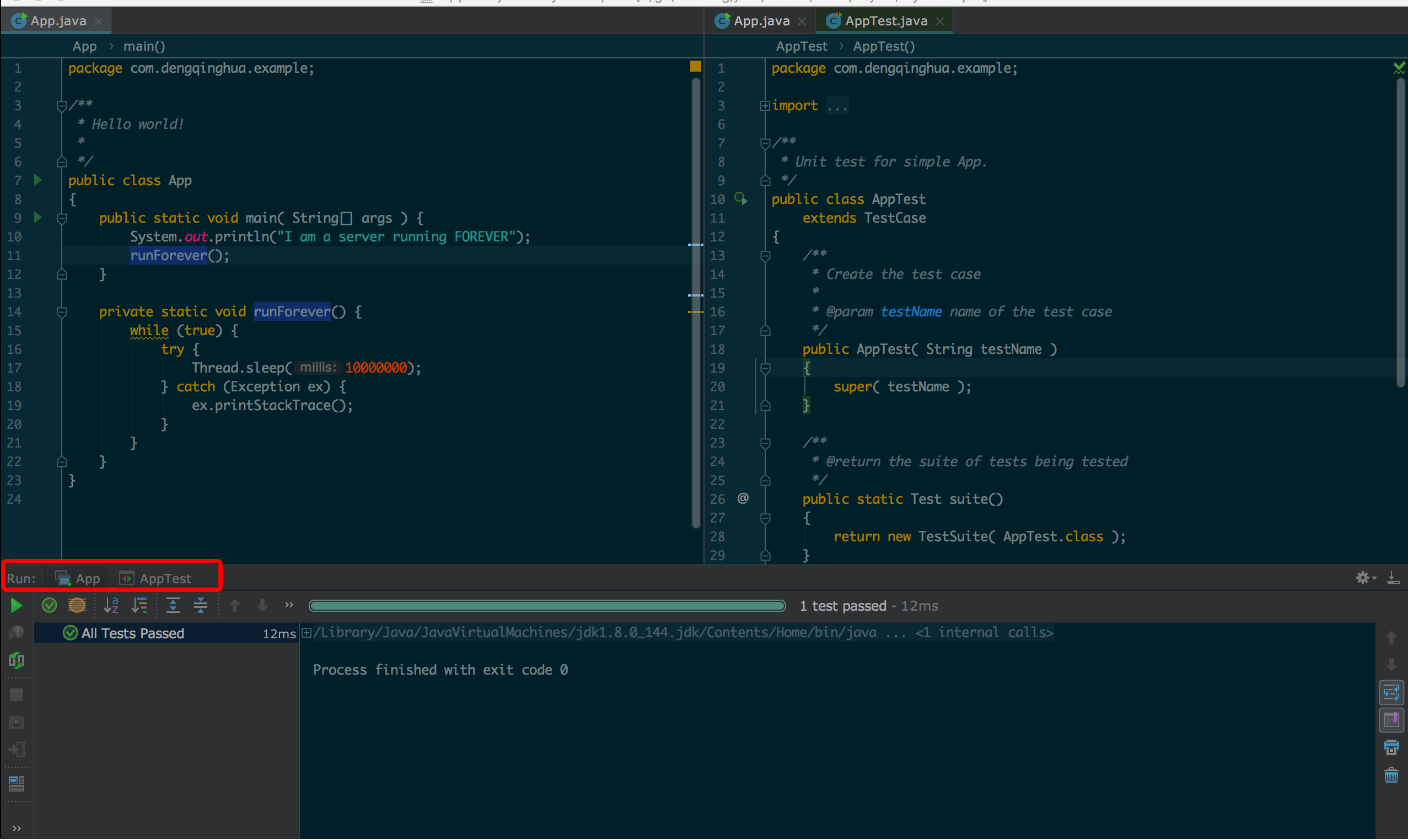Toggle Show Ignored tests filter
This screenshot has height=840, width=1408.
pyautogui.click(x=77, y=606)
